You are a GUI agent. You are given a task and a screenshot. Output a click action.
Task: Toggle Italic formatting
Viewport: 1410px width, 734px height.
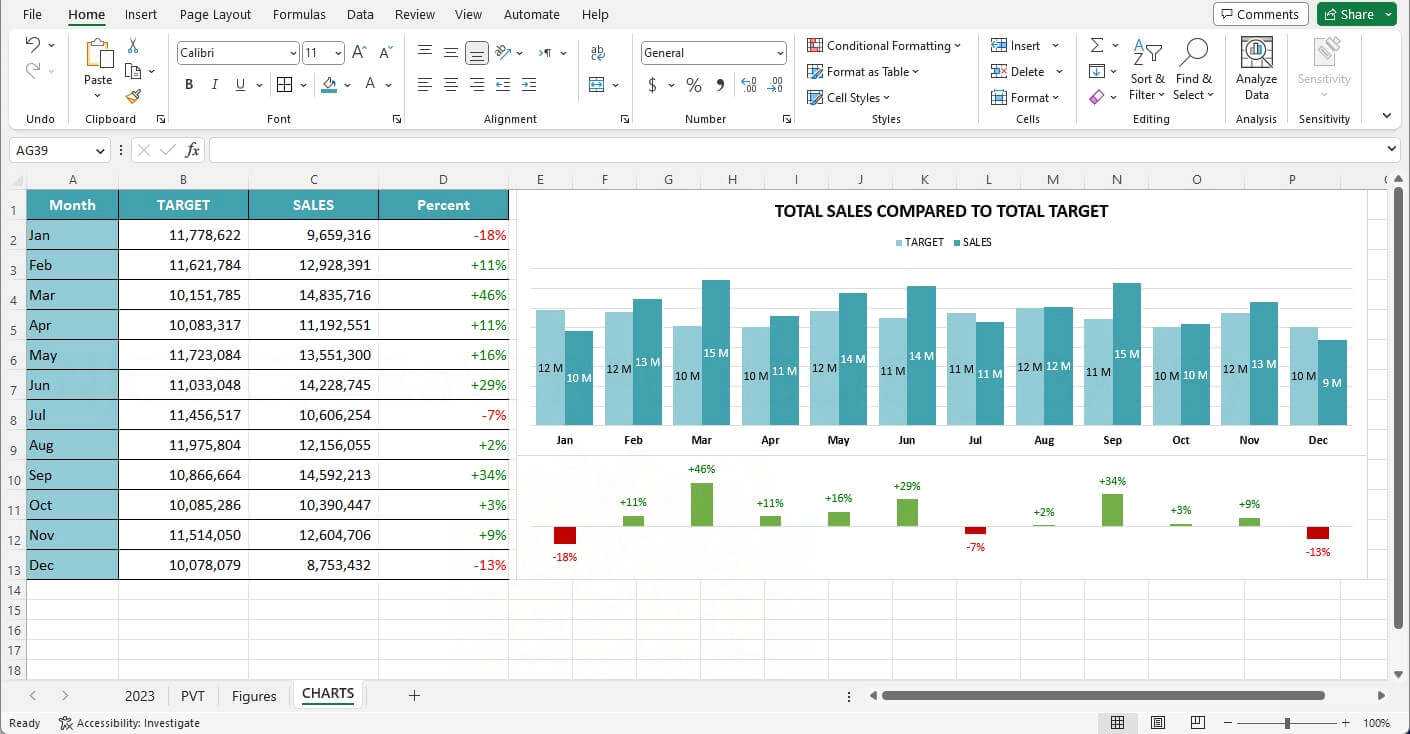(x=214, y=85)
